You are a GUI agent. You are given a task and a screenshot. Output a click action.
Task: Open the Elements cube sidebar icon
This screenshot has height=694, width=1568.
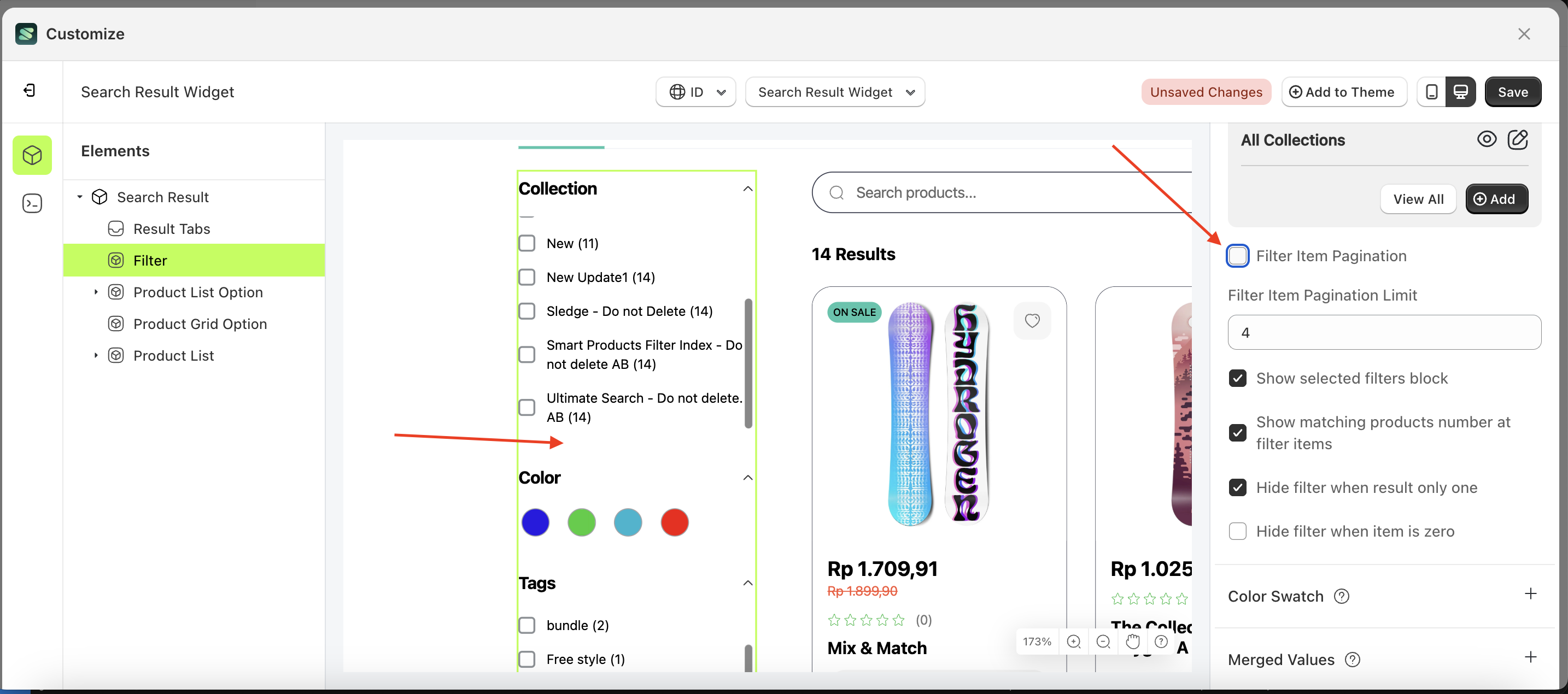click(32, 155)
